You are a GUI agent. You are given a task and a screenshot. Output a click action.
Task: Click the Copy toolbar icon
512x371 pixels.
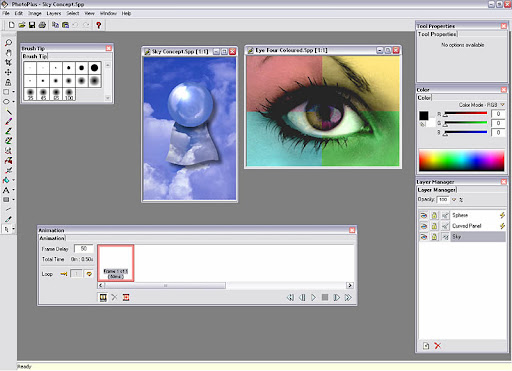click(x=55, y=25)
